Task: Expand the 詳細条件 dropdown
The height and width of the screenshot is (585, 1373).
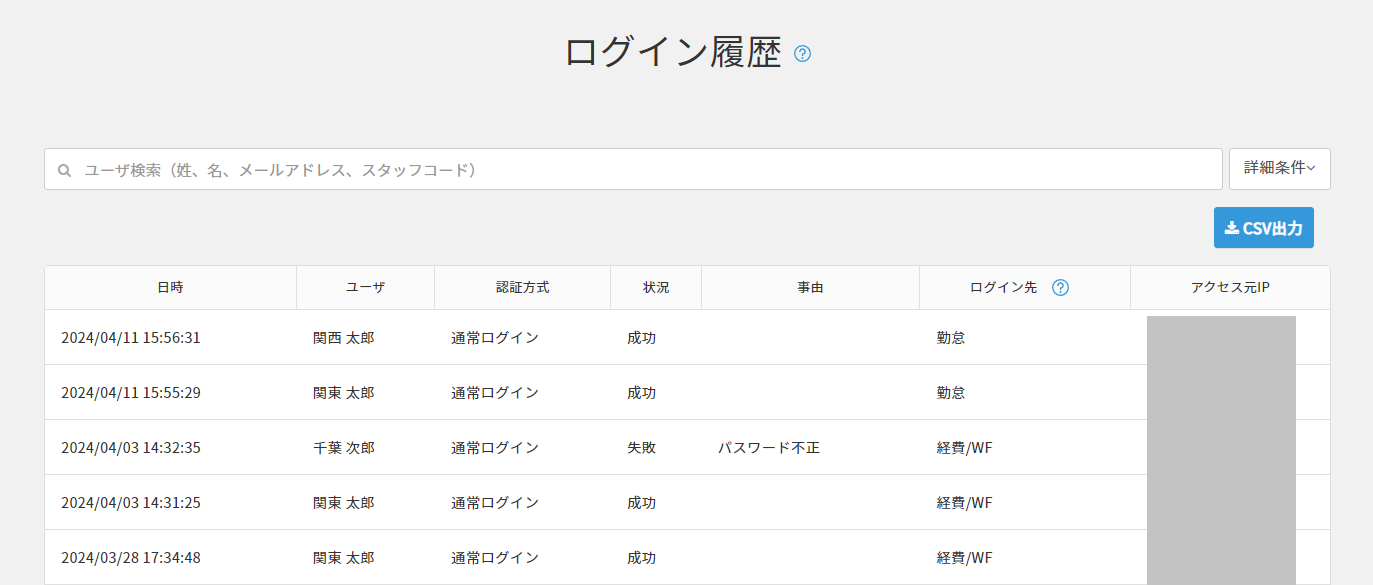Action: pos(1279,169)
